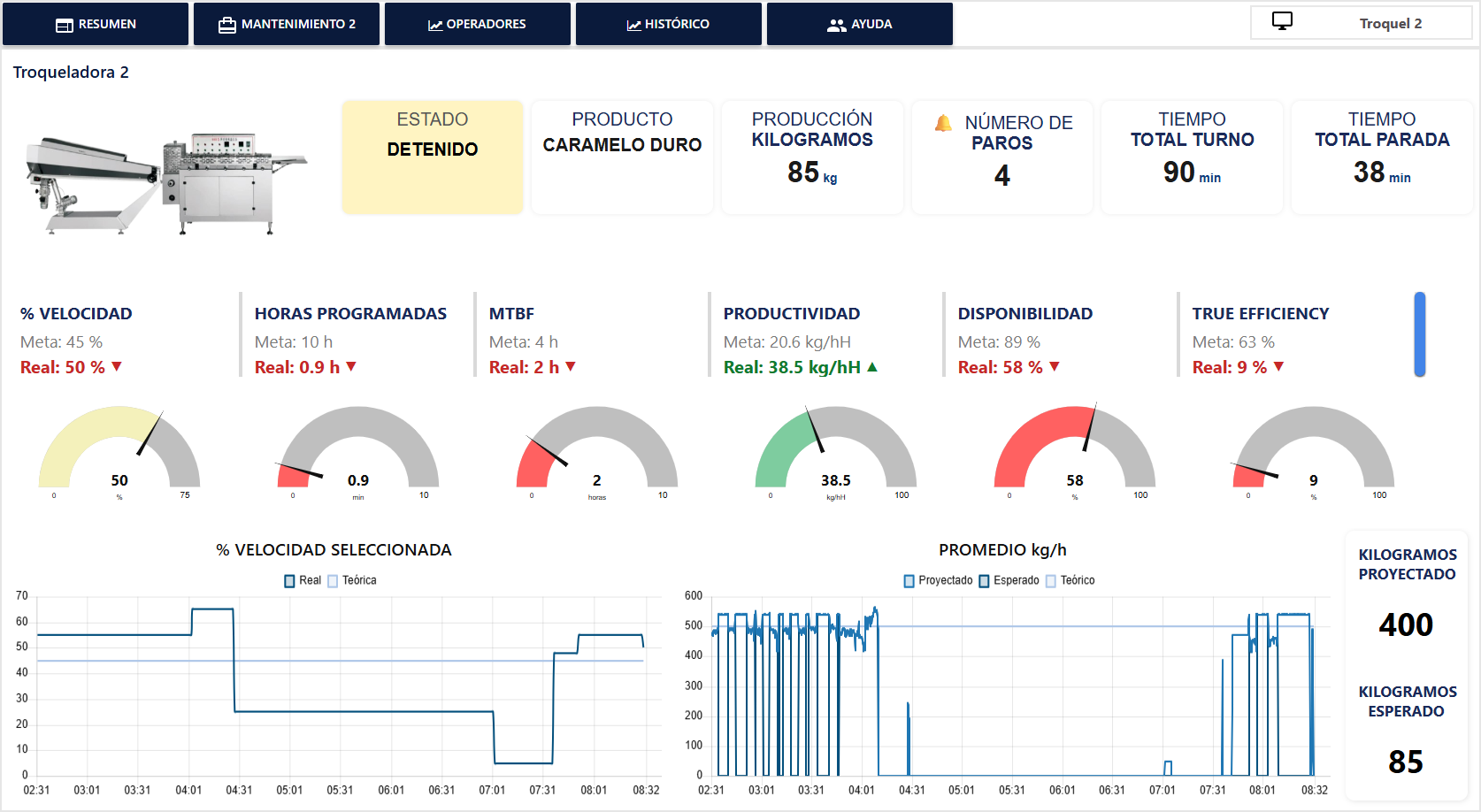
Task: Click the green up arrow for Productividad
Action: [x=872, y=367]
